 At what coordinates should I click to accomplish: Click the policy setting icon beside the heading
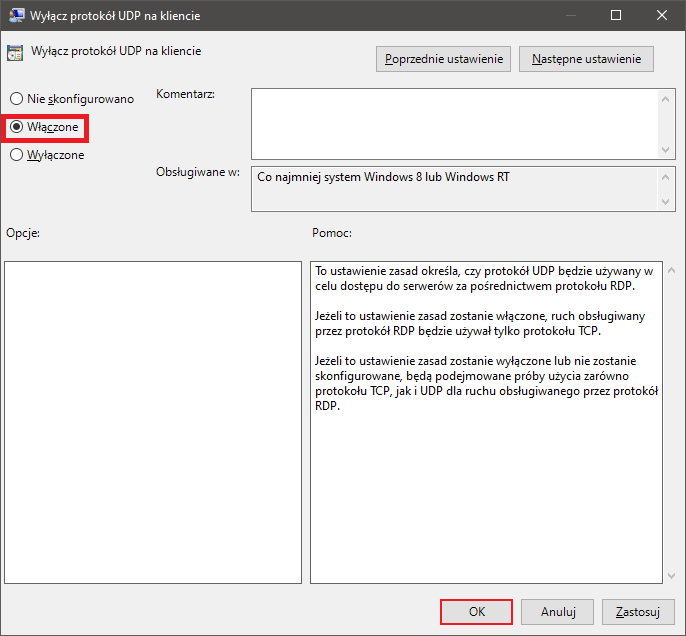15,52
